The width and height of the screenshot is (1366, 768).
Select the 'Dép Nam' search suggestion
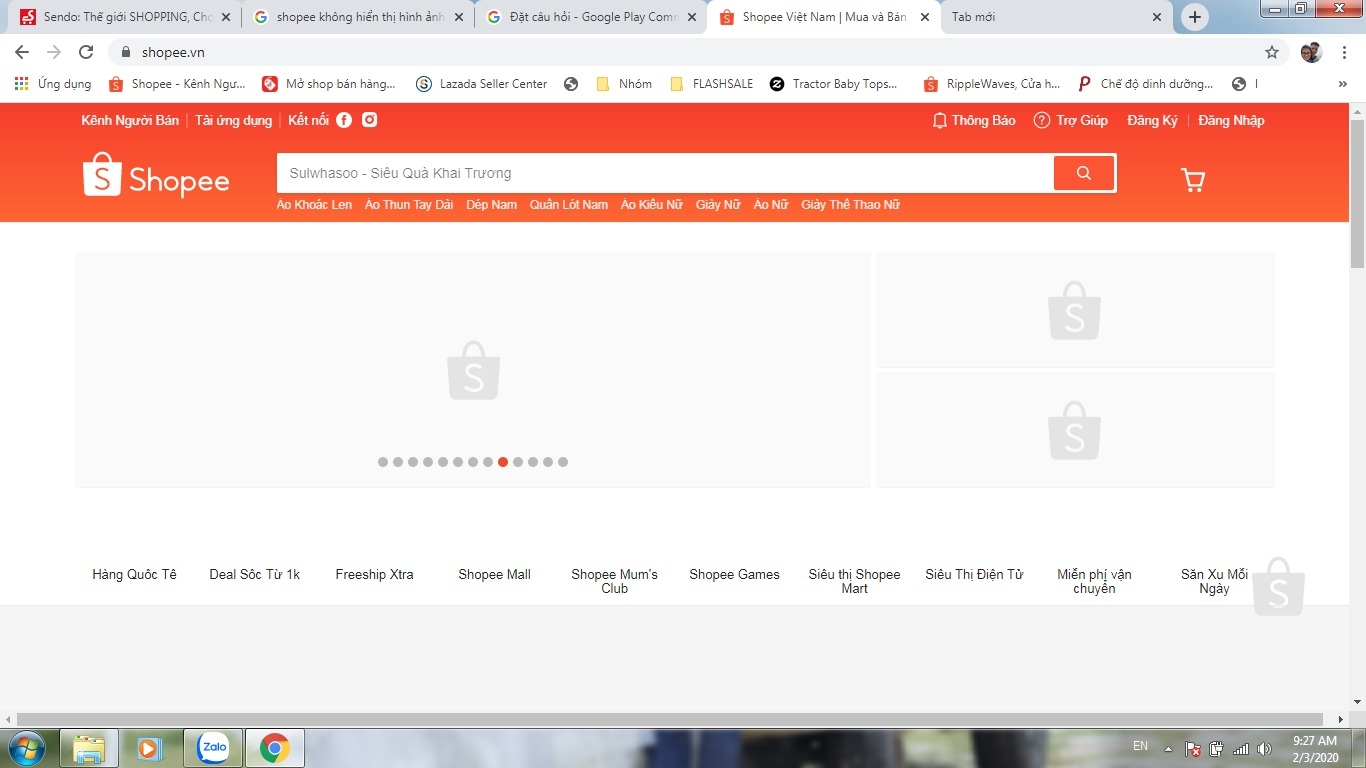click(492, 204)
